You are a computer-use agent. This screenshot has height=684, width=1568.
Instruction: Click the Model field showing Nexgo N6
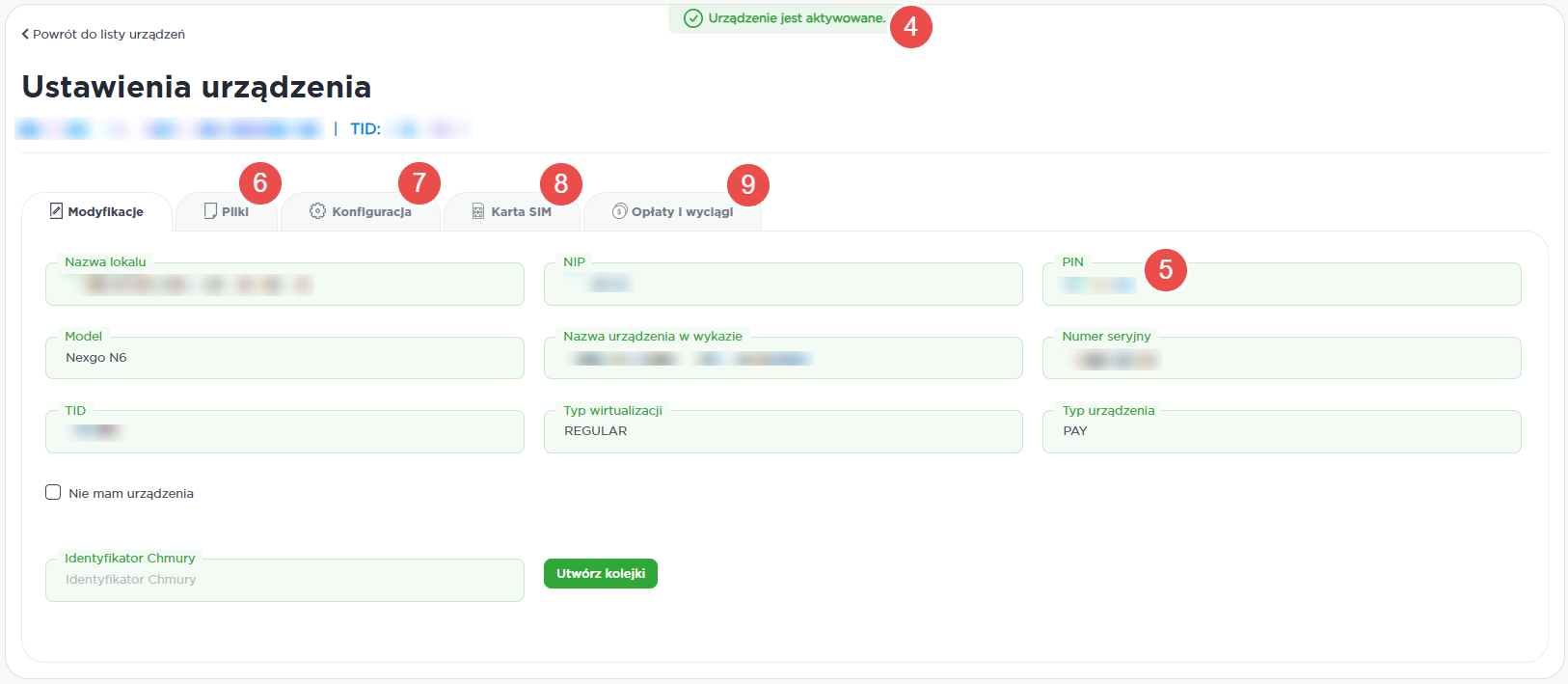(284, 358)
